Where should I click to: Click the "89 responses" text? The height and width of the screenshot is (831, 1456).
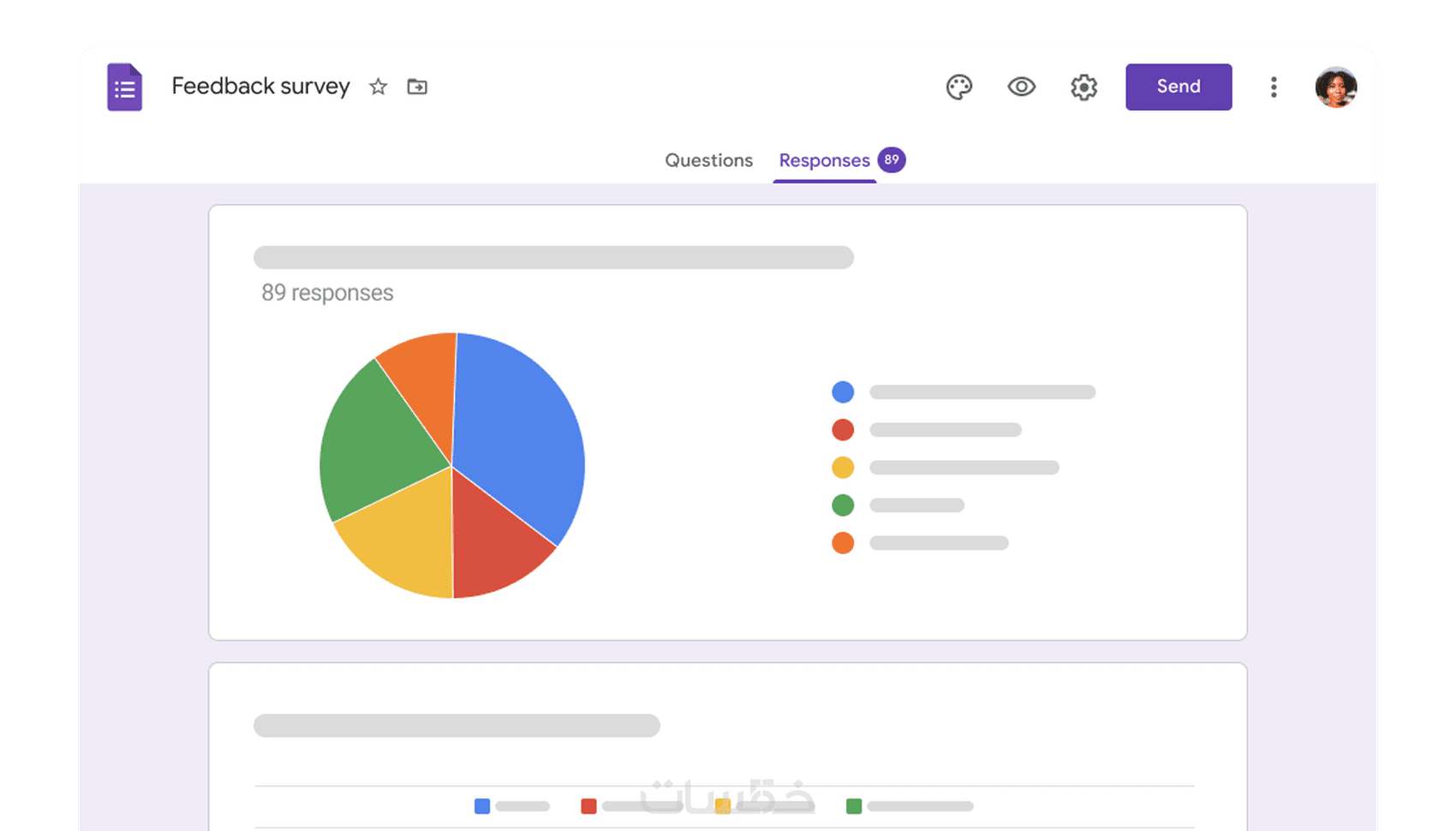point(327,293)
